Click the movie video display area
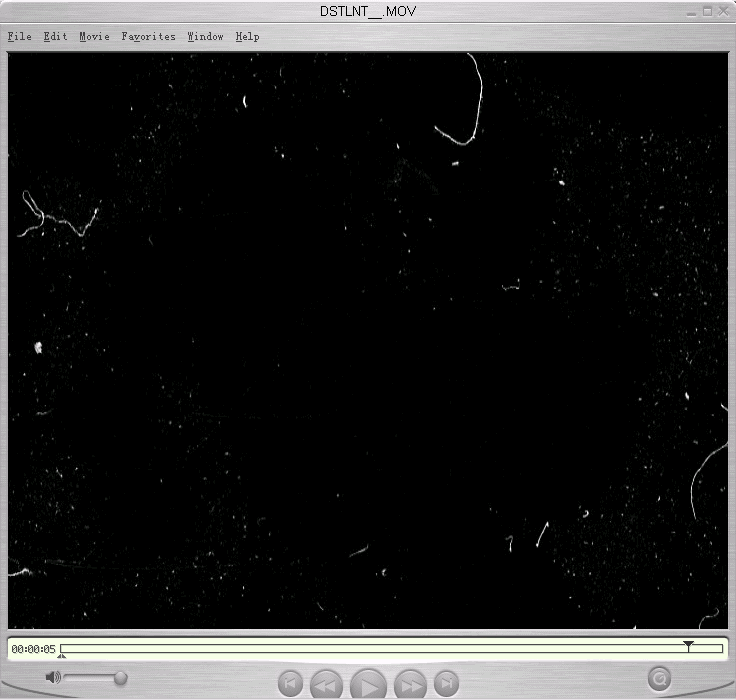 click(368, 341)
